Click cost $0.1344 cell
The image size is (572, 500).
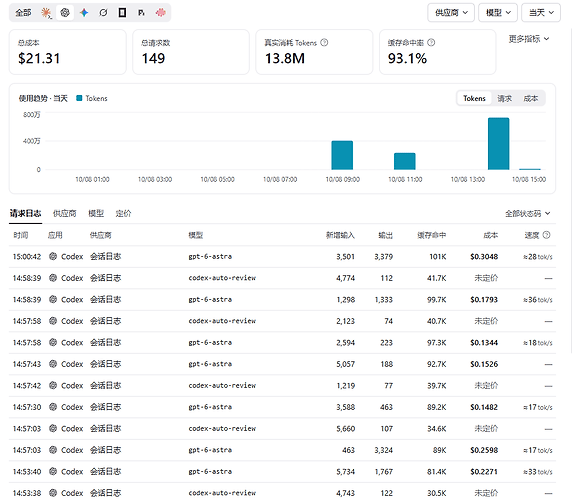(x=484, y=343)
